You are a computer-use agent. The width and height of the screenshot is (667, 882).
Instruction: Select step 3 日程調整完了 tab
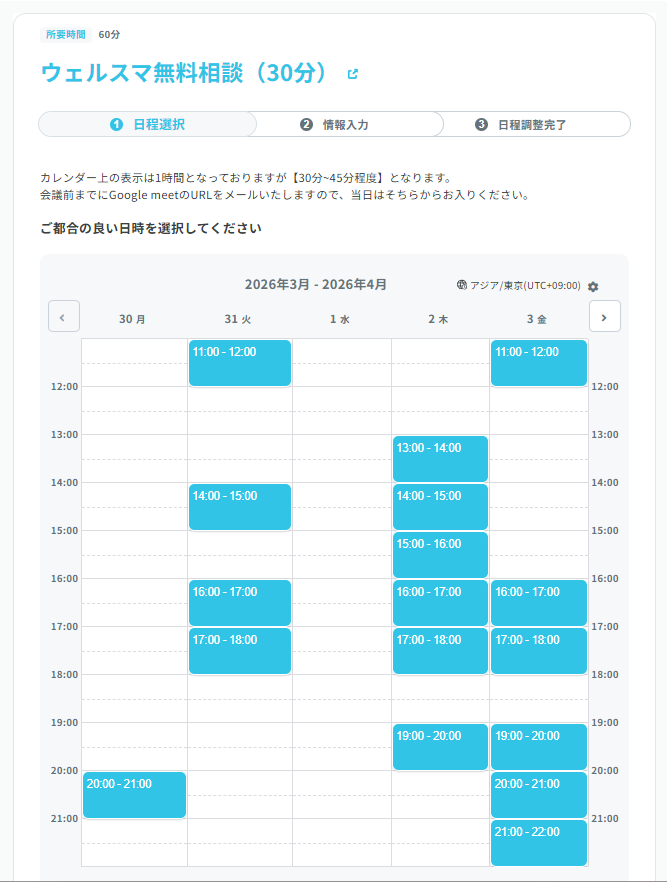click(526, 124)
